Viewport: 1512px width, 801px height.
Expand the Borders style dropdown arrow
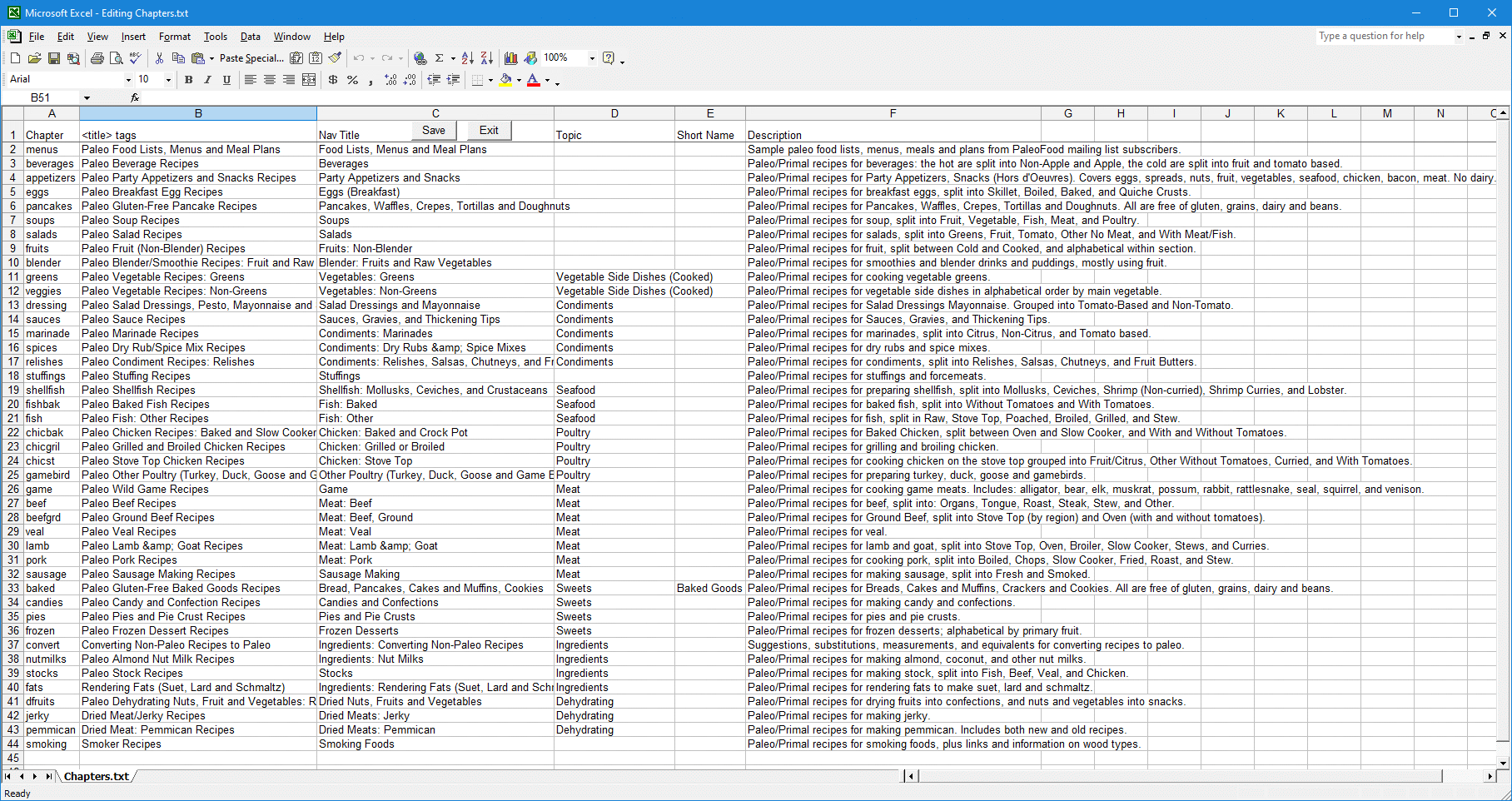click(x=490, y=80)
